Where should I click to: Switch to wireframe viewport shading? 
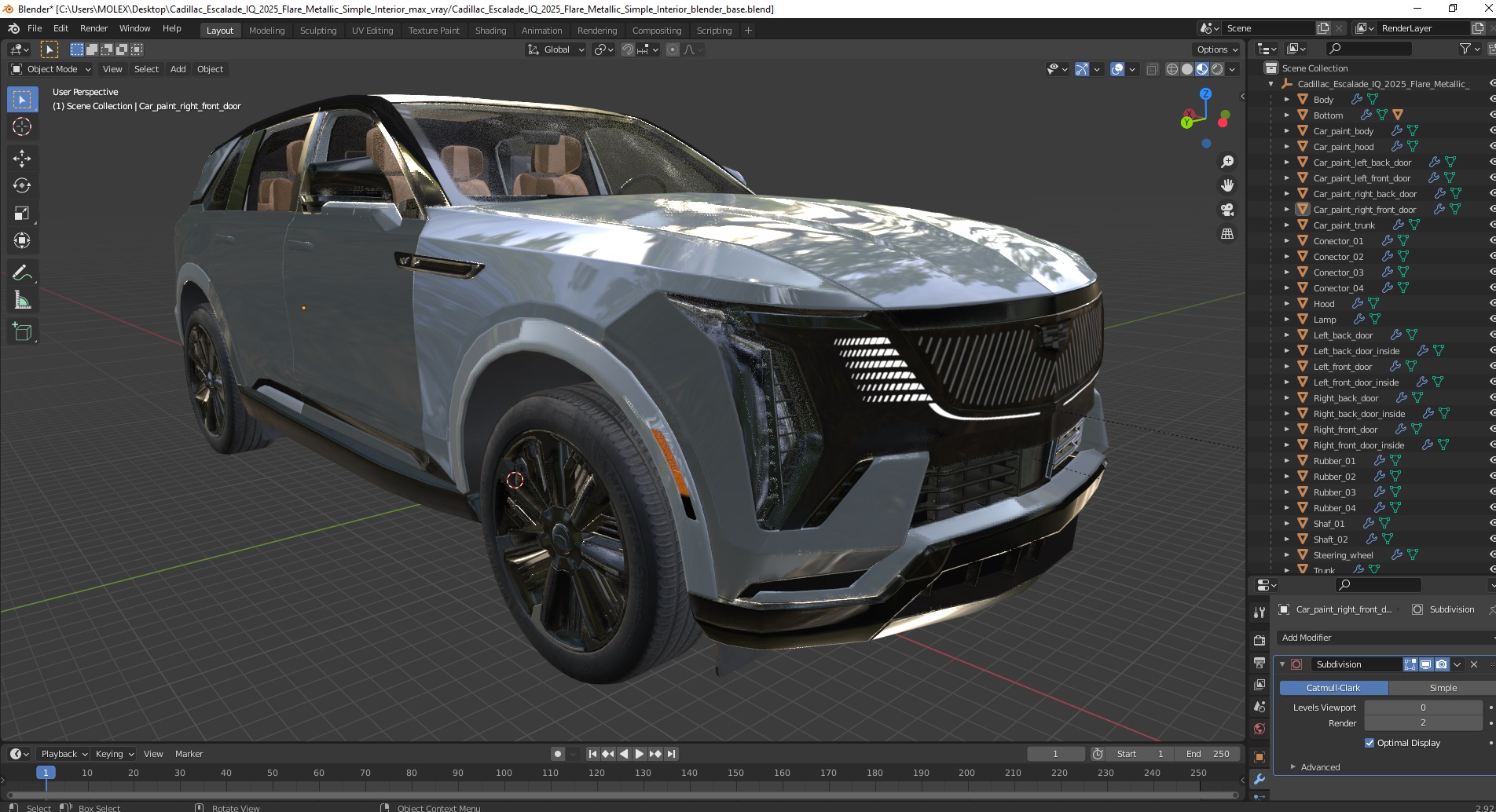[1172, 69]
